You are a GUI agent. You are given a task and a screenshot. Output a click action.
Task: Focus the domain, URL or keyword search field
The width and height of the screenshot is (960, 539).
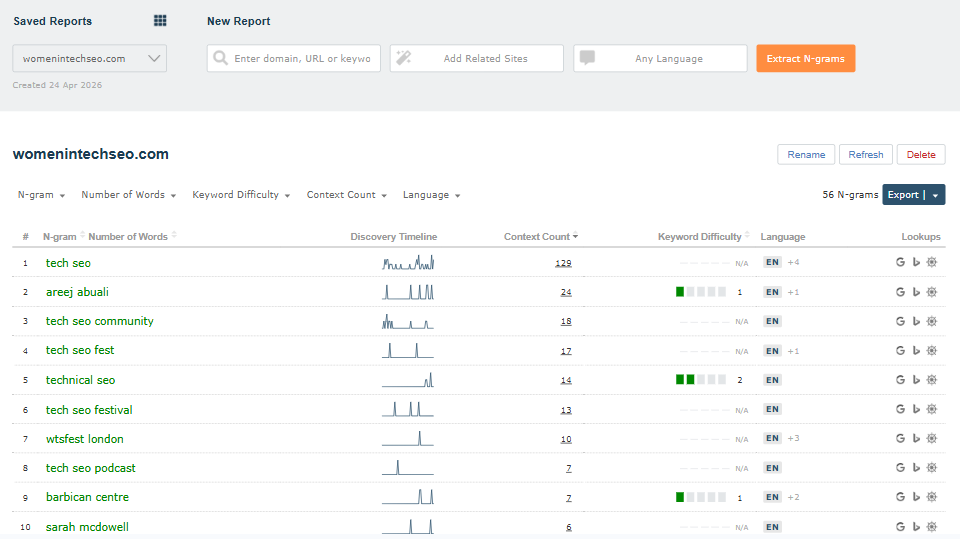pyautogui.click(x=294, y=58)
